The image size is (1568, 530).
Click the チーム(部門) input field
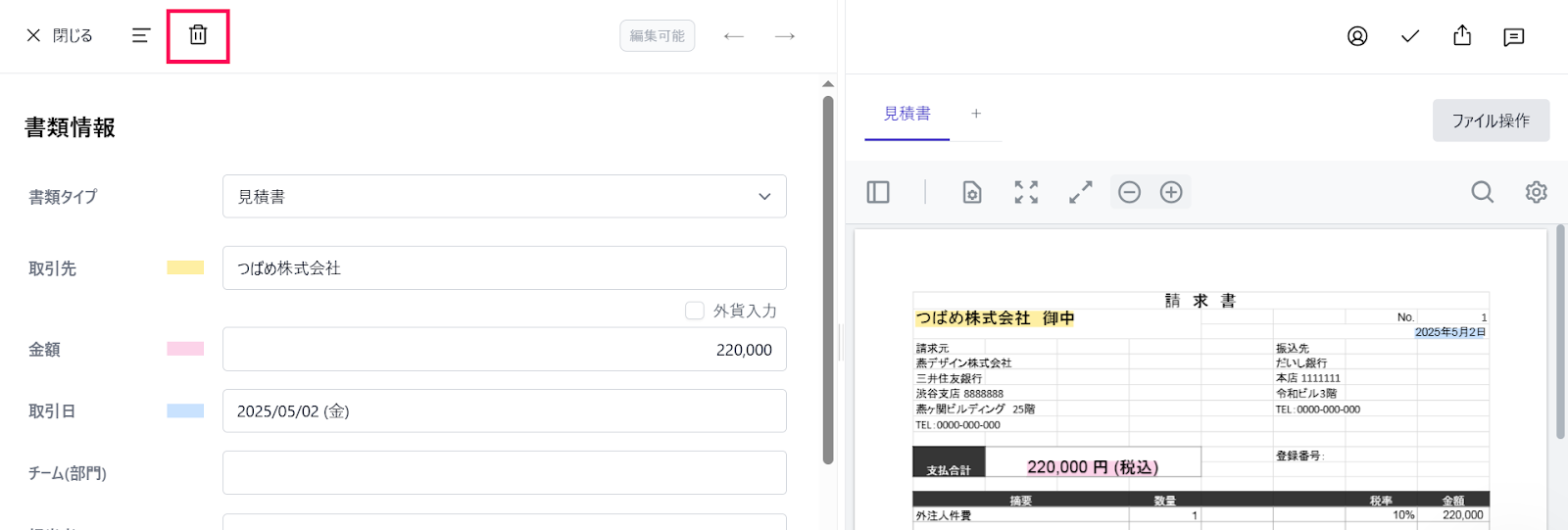(x=505, y=472)
